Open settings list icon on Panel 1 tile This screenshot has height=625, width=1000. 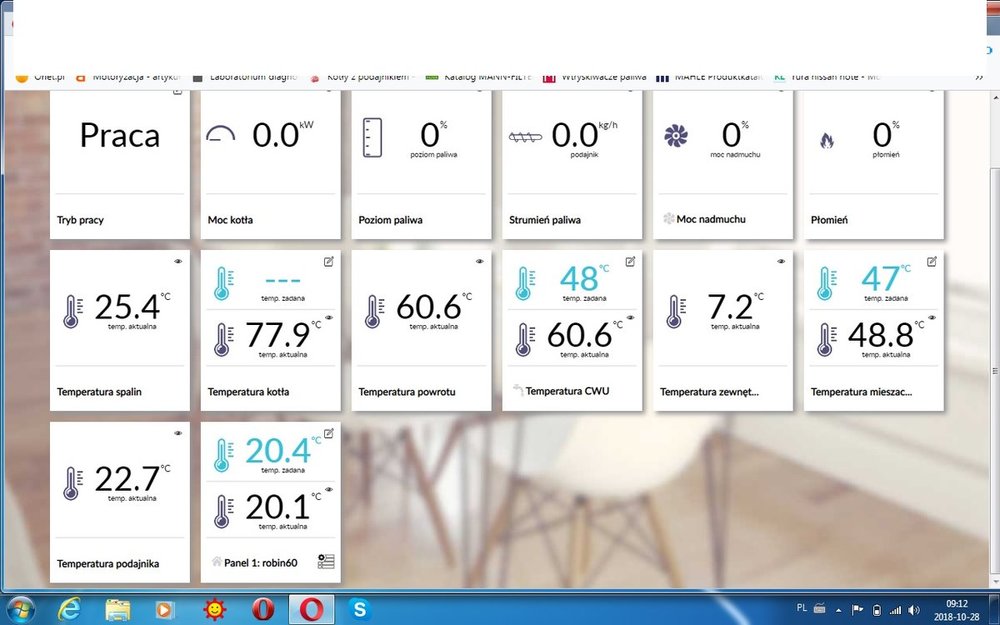(x=325, y=562)
